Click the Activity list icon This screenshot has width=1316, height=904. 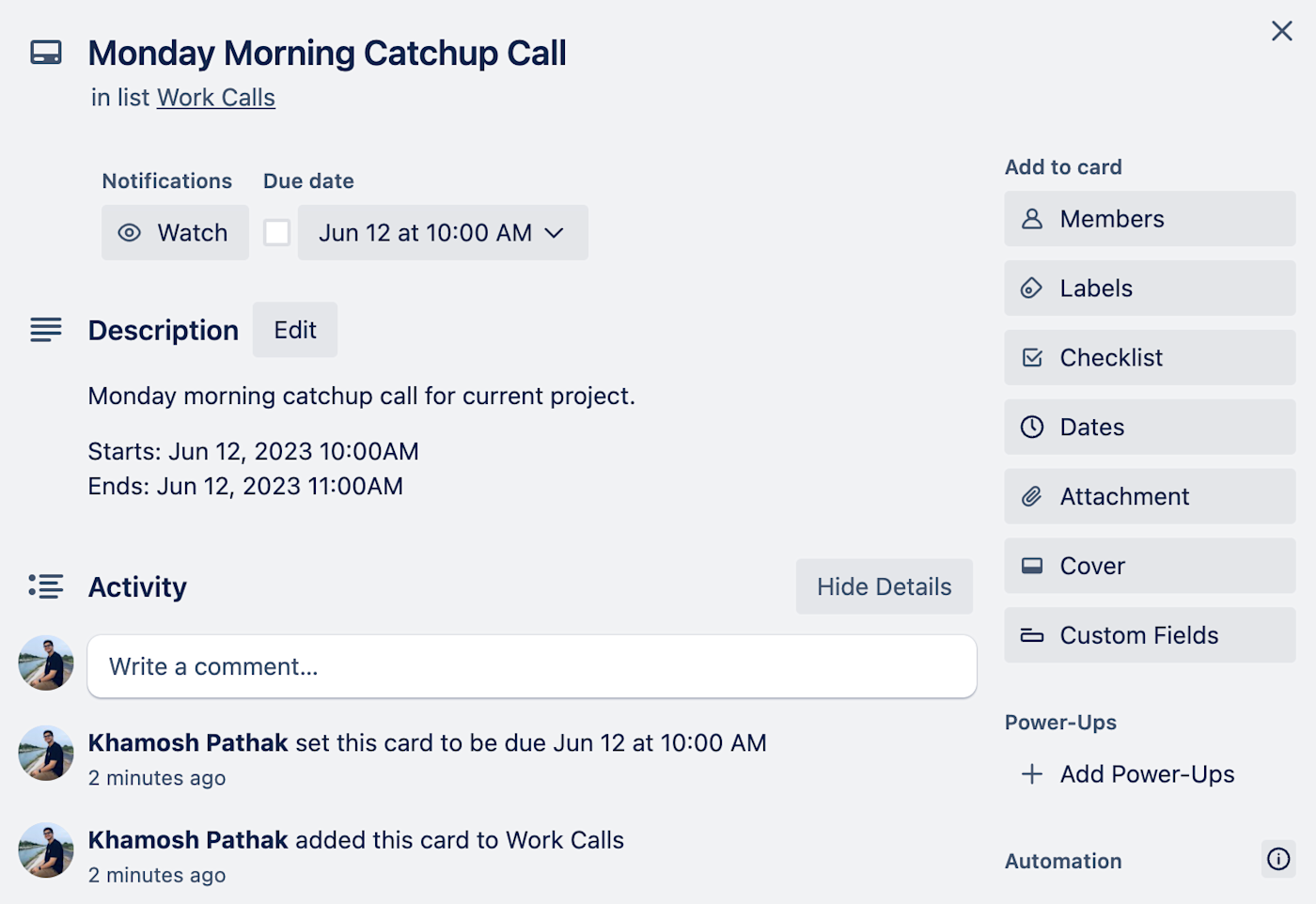click(46, 586)
